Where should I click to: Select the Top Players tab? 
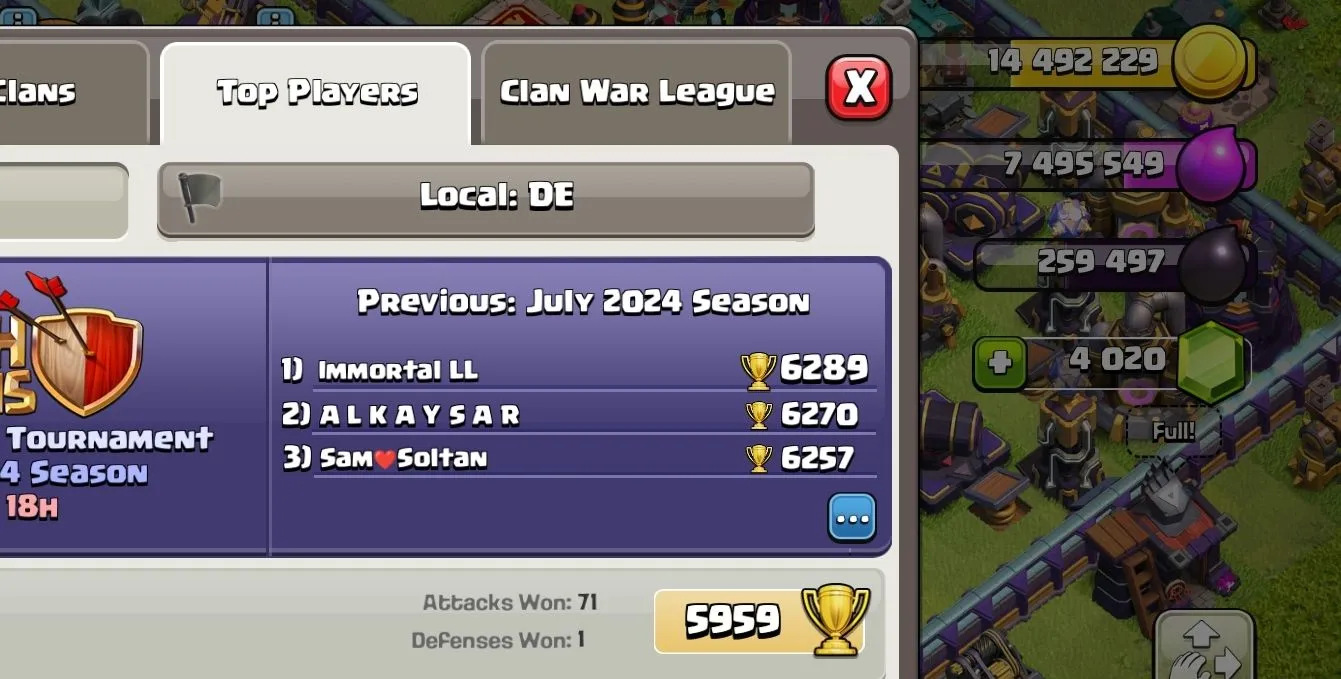[x=316, y=93]
